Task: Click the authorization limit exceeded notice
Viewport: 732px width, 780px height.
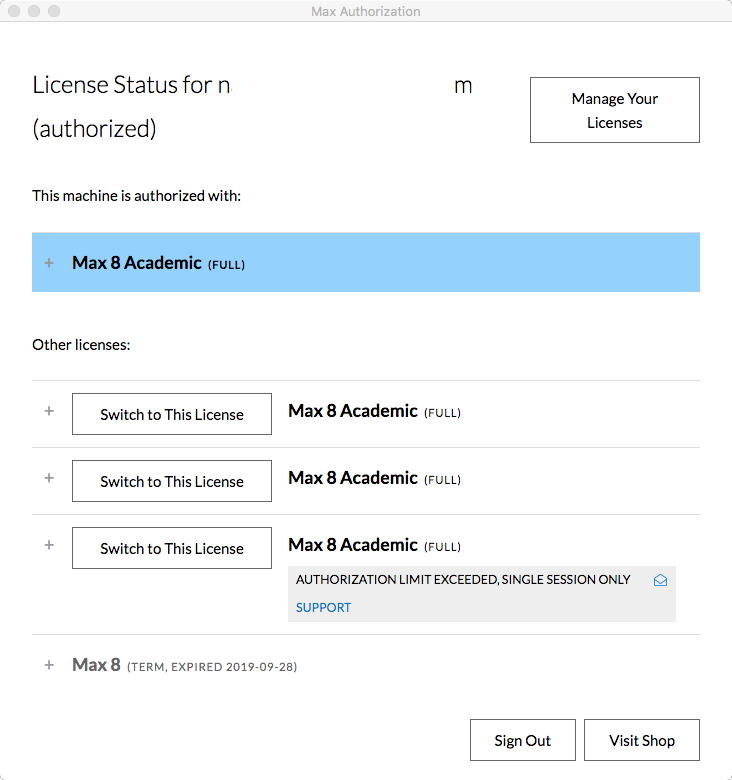Action: click(x=463, y=580)
